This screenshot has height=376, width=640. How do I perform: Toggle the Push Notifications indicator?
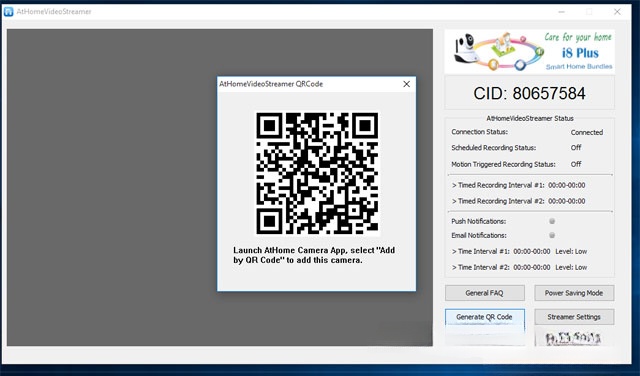tap(552, 221)
